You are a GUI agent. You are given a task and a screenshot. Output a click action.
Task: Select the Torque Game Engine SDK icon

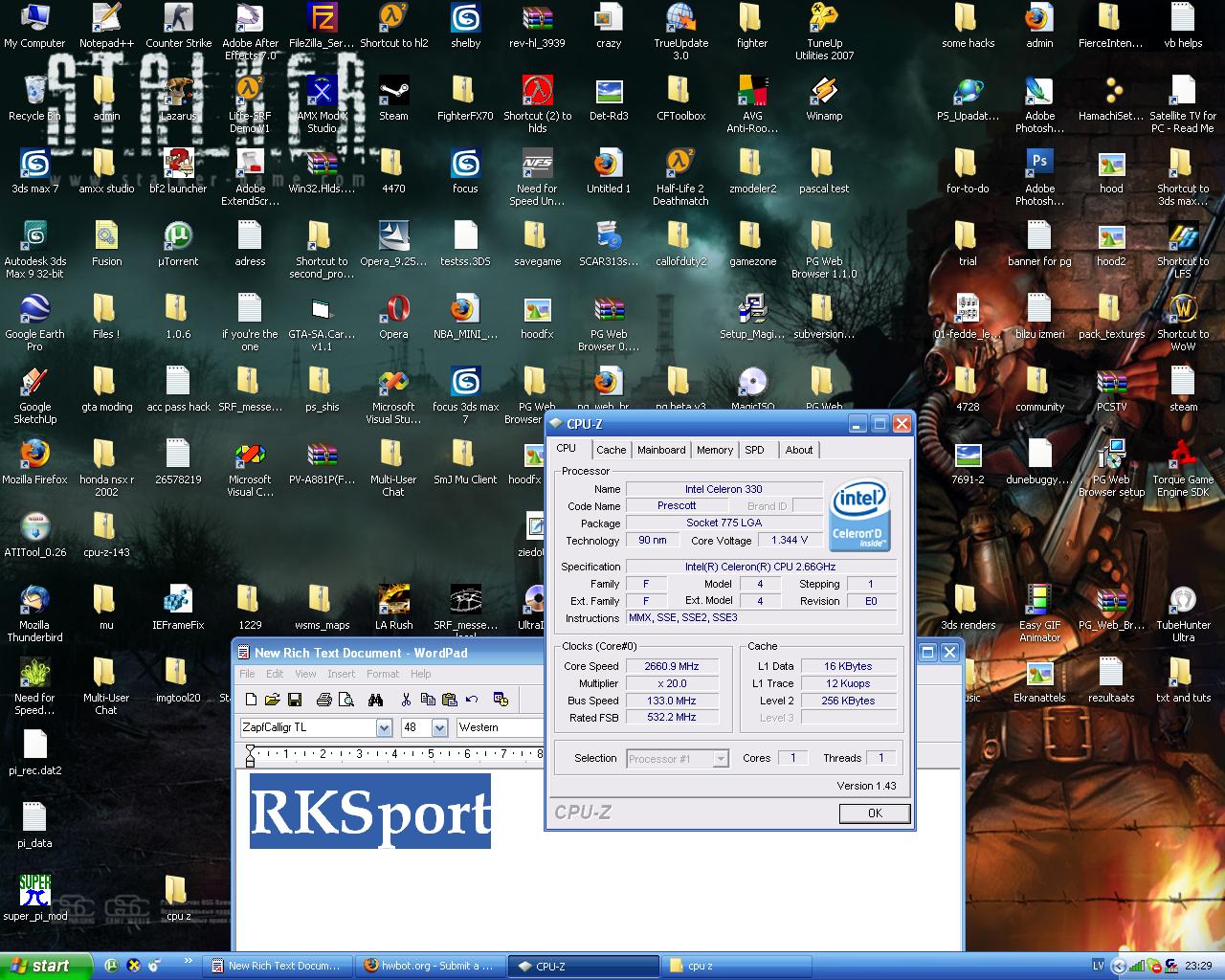coord(1183,468)
